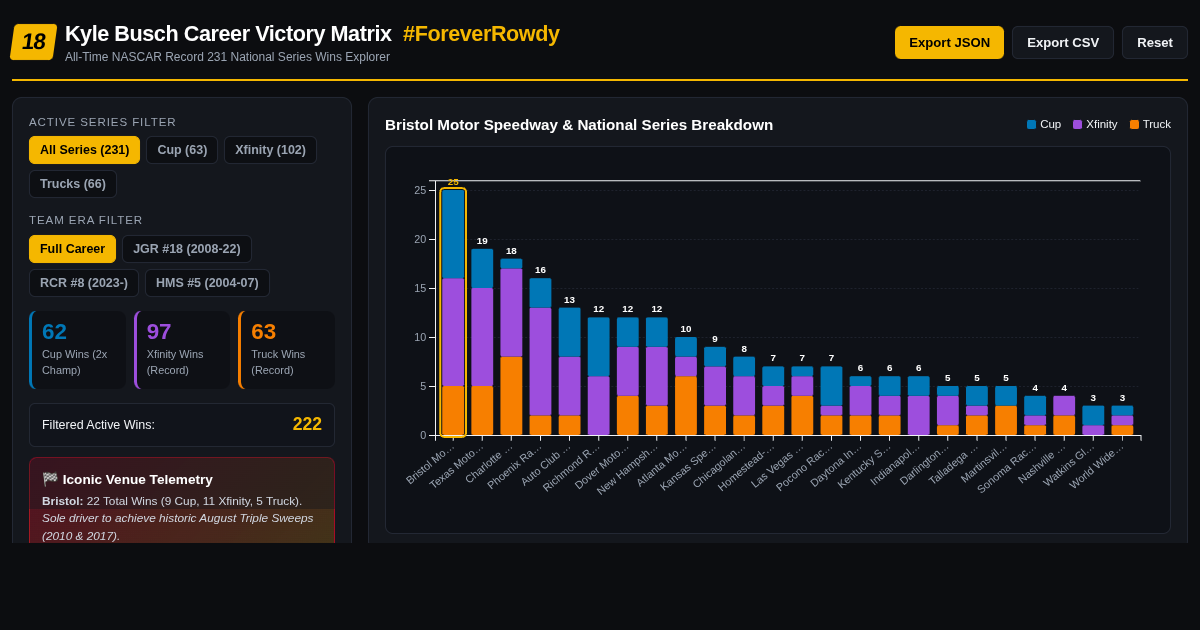Select the Darlington bar

[947, 411]
